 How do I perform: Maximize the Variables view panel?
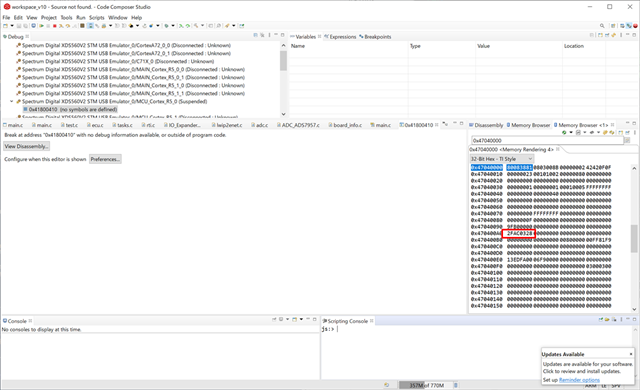[x=635, y=35]
